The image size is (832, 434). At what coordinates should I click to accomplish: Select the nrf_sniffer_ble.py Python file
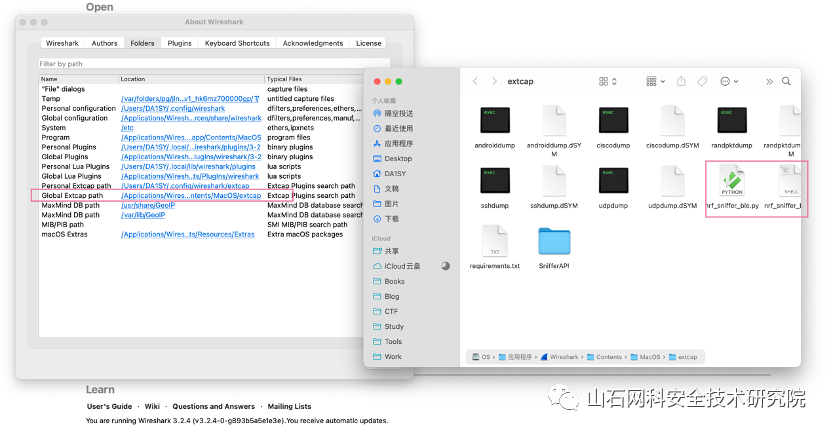[732, 181]
